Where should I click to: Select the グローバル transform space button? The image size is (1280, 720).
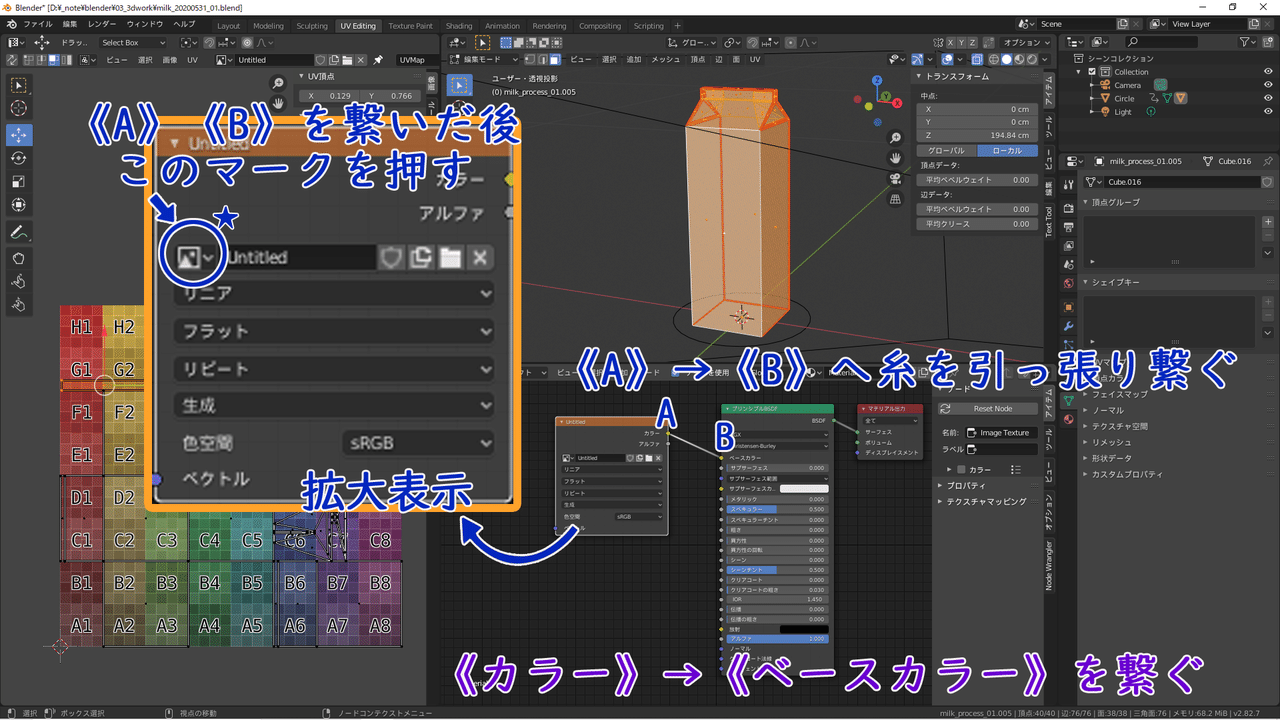point(946,151)
